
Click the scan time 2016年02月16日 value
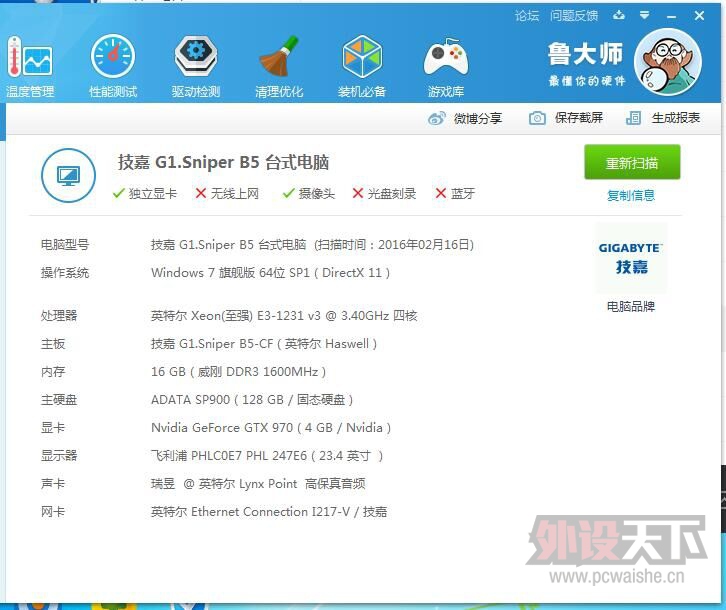394,245
